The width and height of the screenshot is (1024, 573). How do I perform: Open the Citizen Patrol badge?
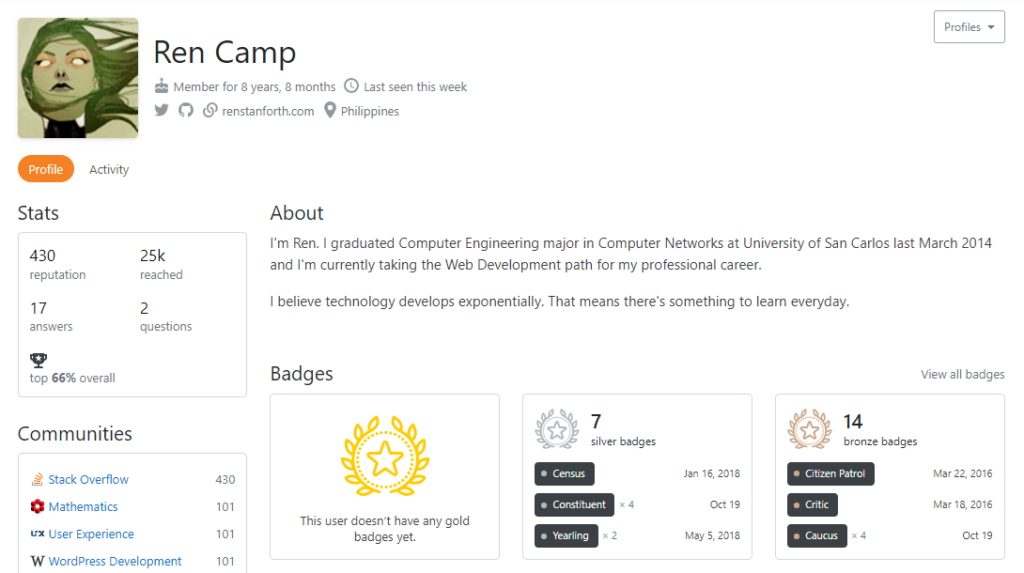click(830, 474)
